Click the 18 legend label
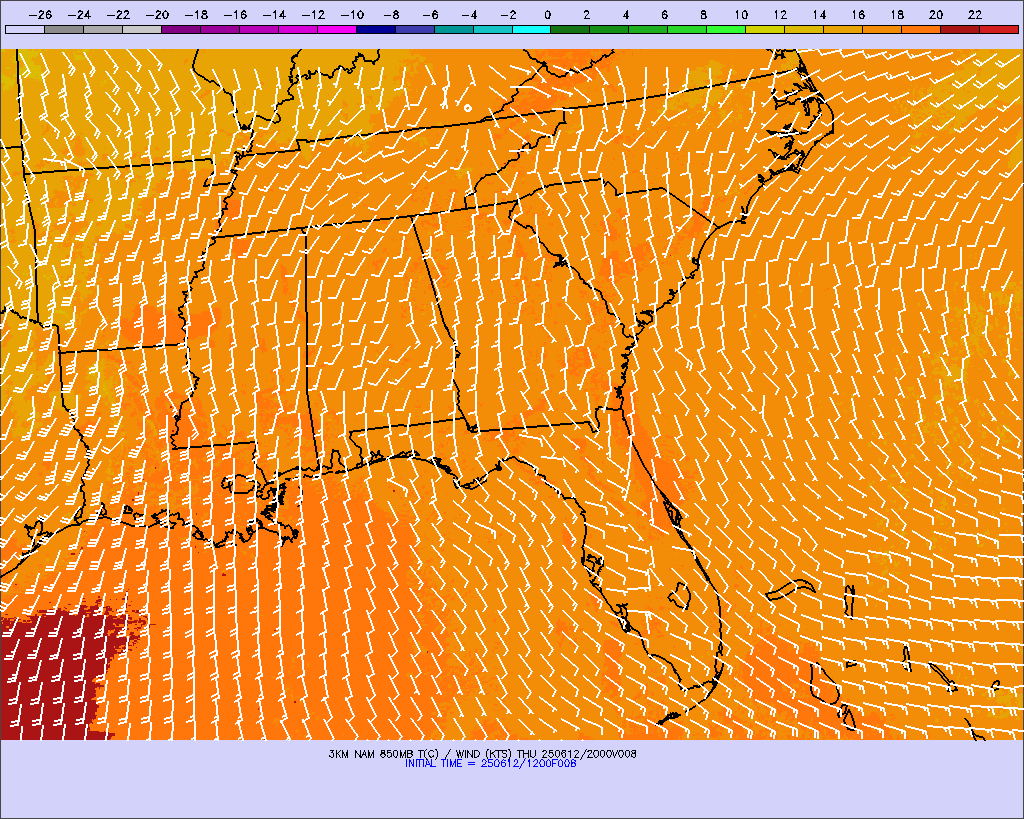Viewport: 1024px width, 819px height. 897,15
